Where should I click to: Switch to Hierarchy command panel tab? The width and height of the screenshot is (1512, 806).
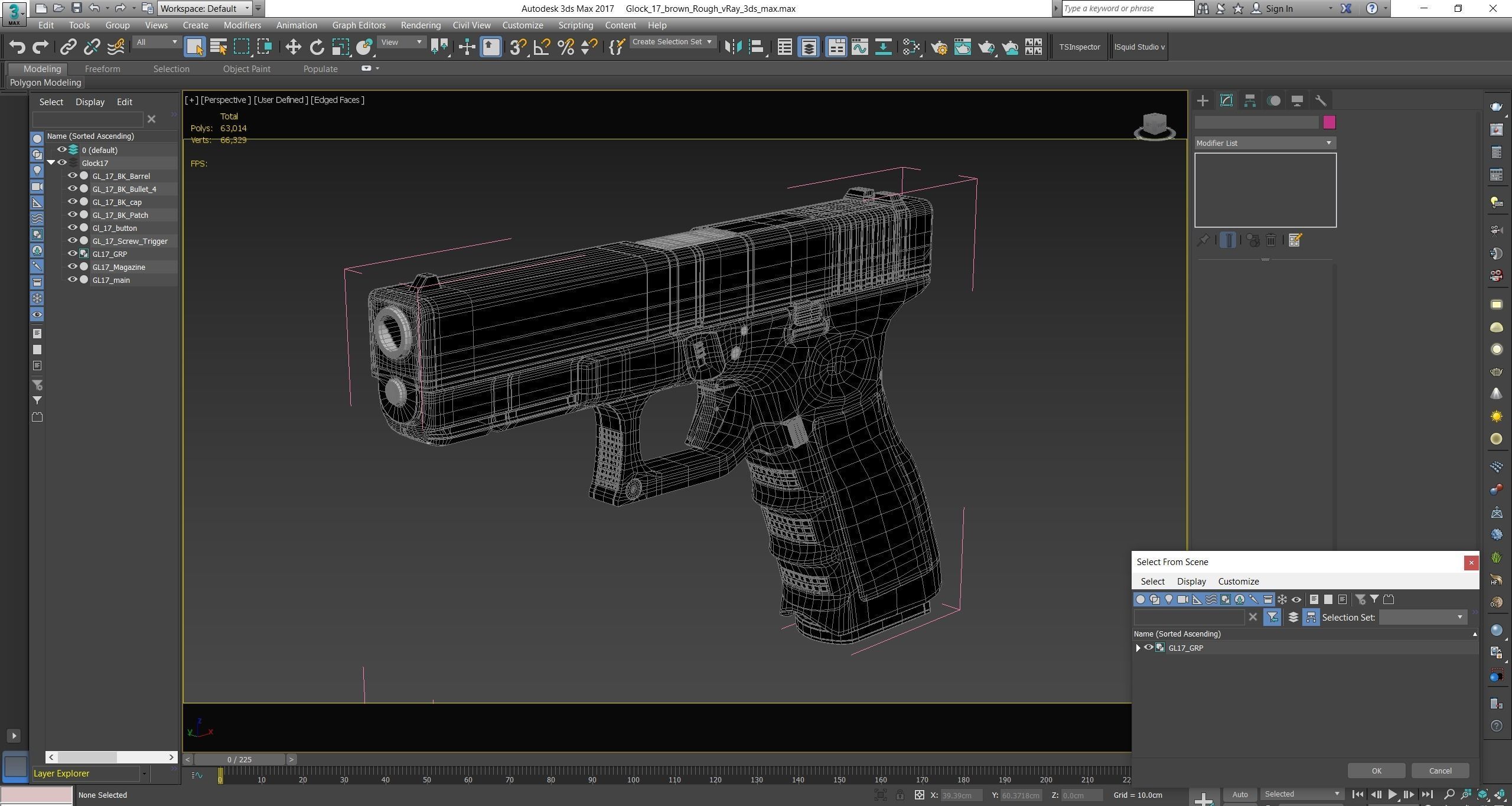click(x=1250, y=101)
